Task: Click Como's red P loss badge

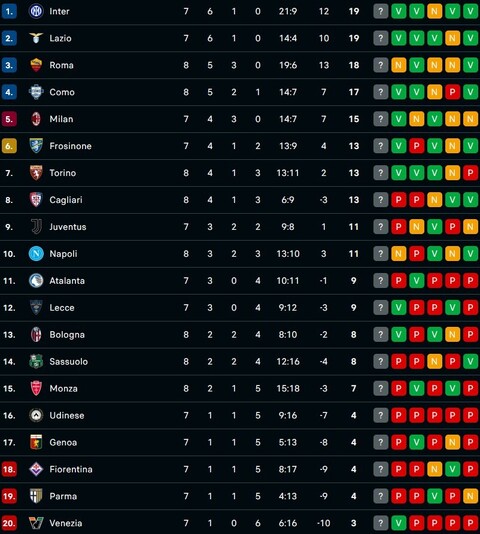Action: (x=452, y=92)
